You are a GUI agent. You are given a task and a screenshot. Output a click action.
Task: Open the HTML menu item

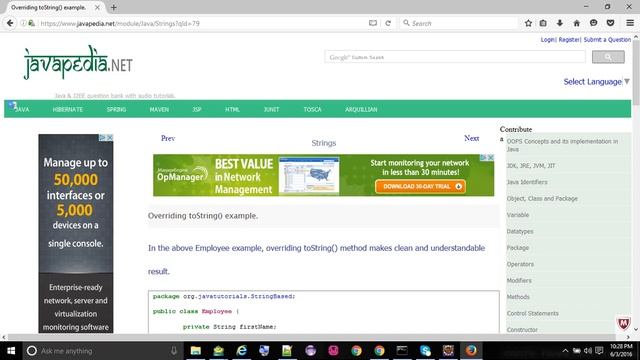[232, 109]
